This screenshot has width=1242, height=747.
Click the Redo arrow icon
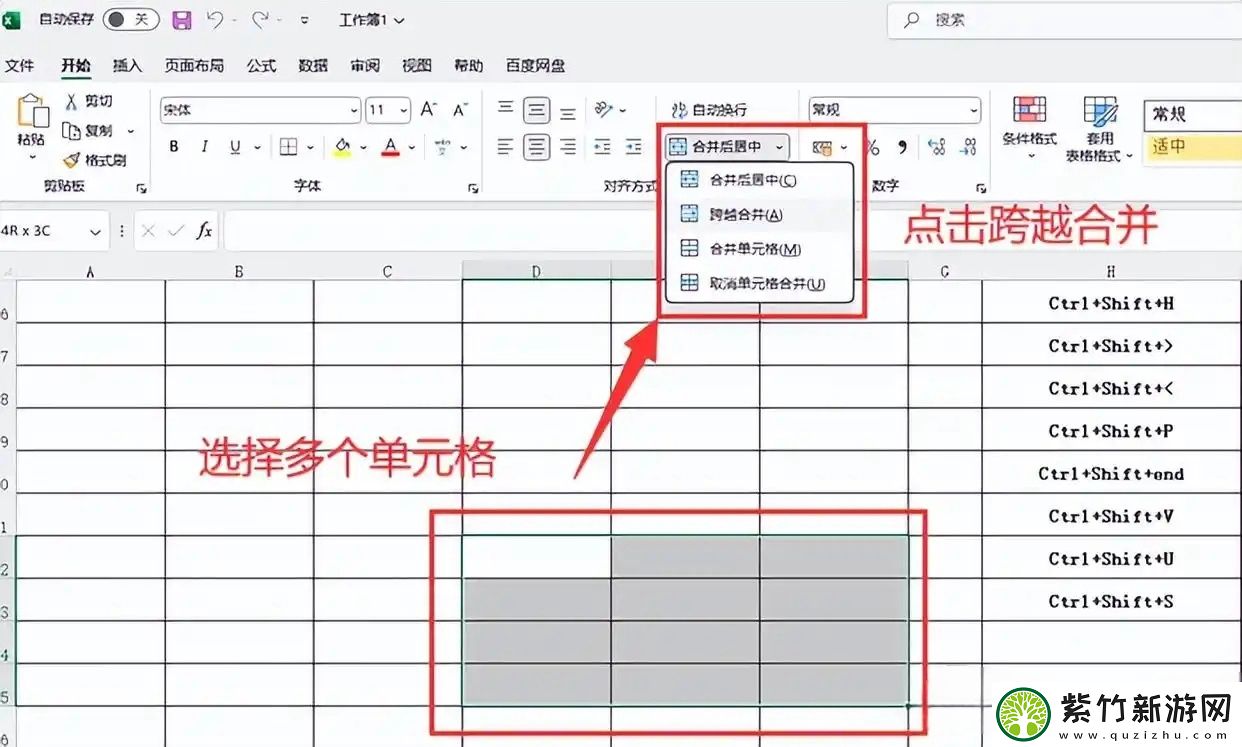pyautogui.click(x=260, y=20)
